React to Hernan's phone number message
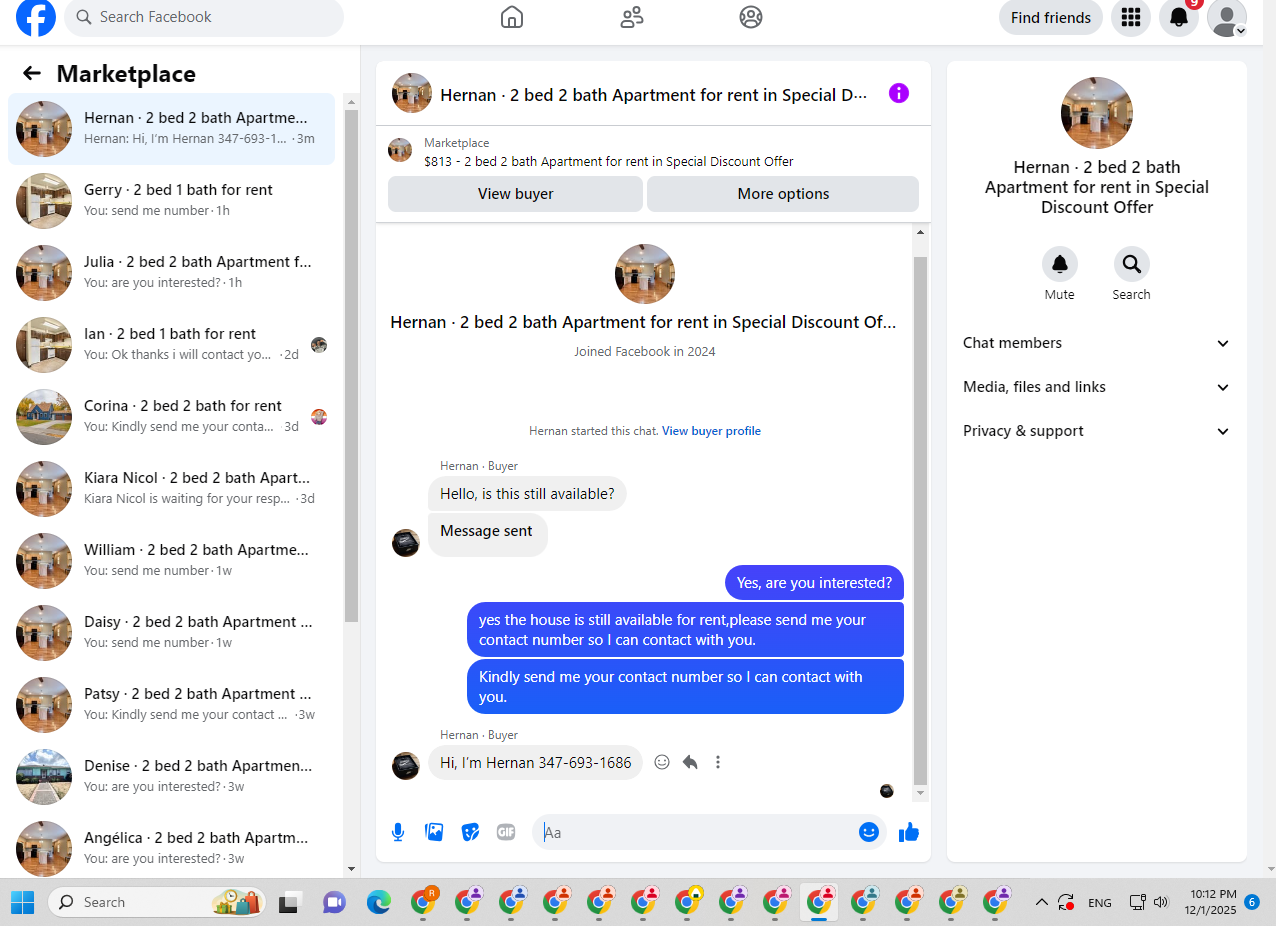 pos(662,762)
